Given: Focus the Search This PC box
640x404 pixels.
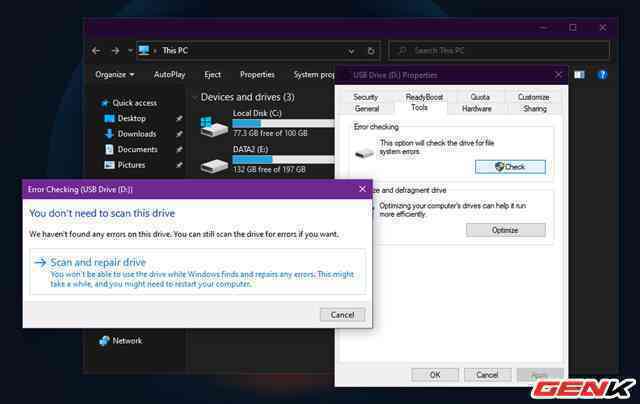Looking at the screenshot, I should coord(499,51).
